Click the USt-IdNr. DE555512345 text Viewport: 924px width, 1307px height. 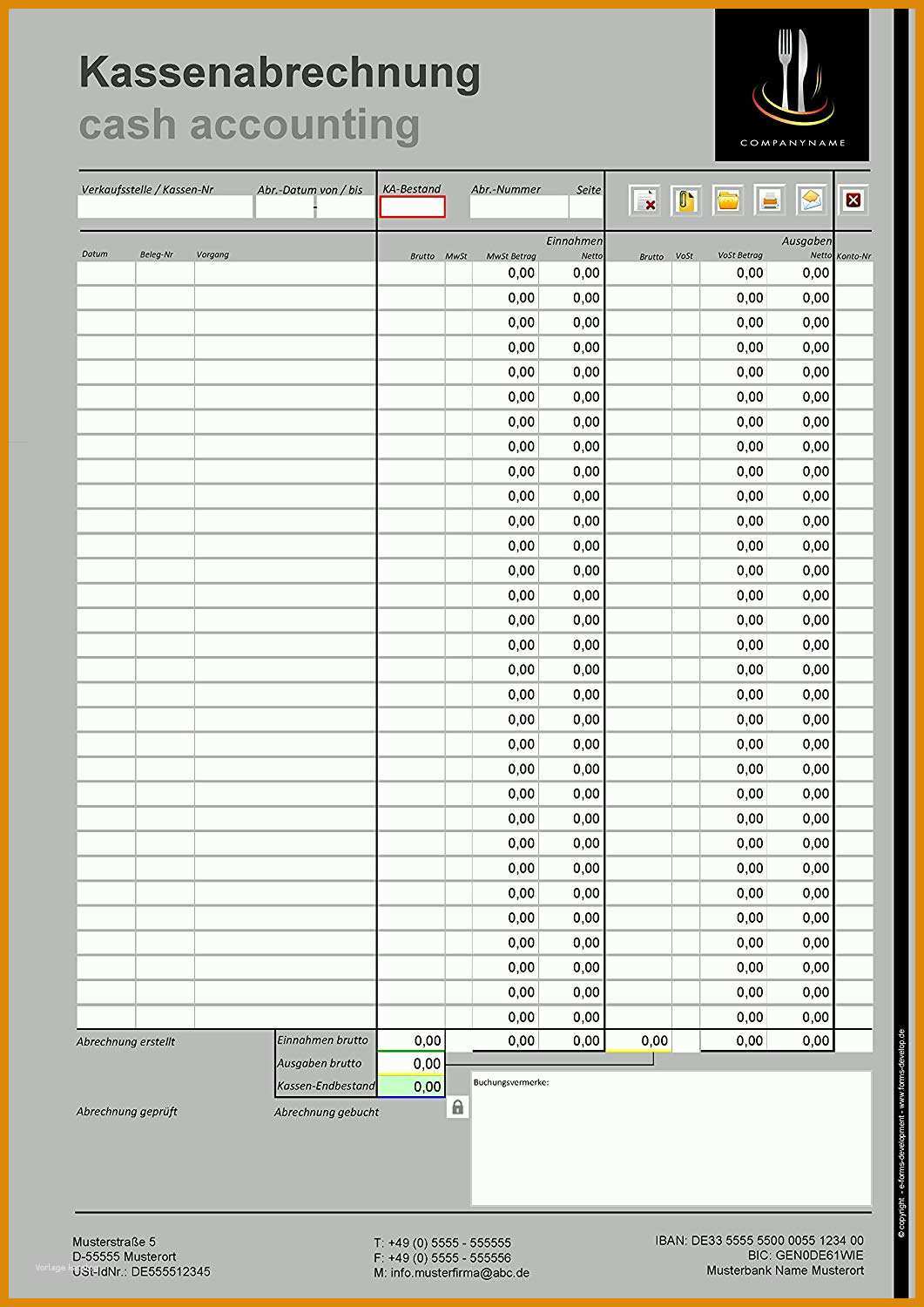[x=141, y=1271]
